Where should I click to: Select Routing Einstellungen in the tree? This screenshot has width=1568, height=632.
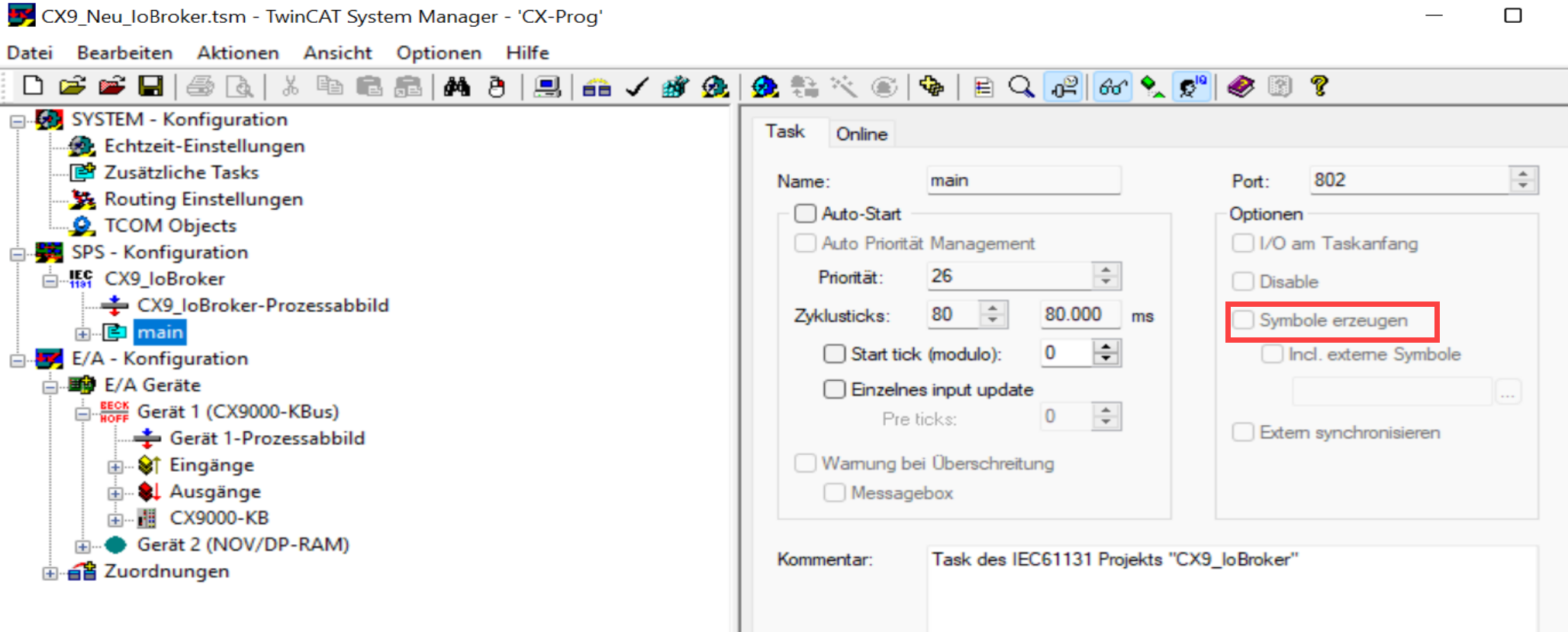pyautogui.click(x=204, y=199)
